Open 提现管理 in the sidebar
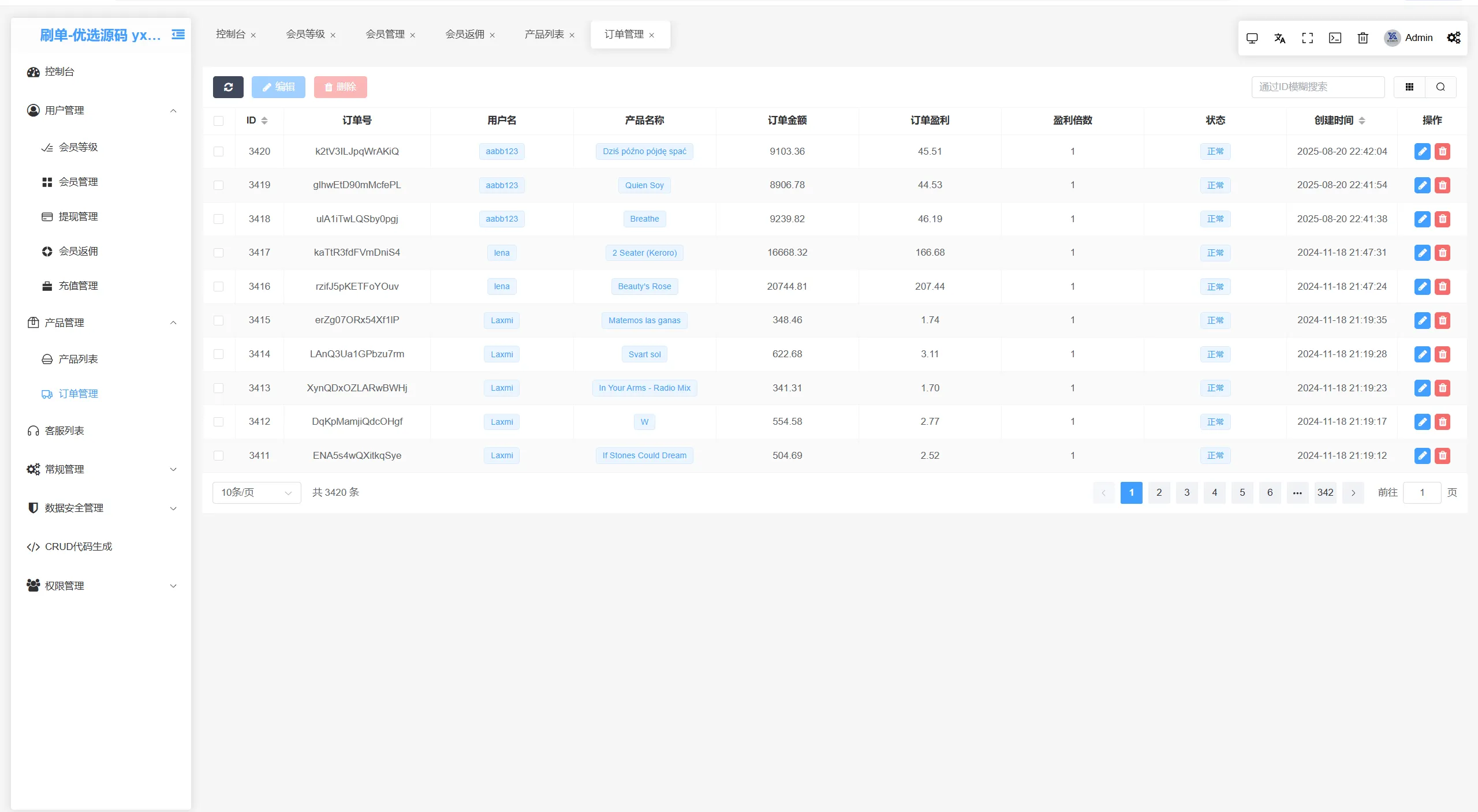Screen dimensions: 1478x812 78,216
